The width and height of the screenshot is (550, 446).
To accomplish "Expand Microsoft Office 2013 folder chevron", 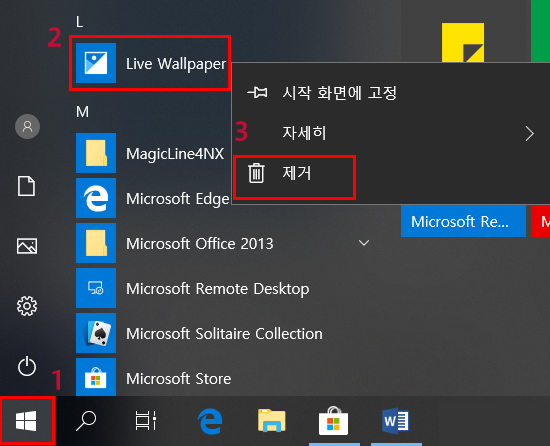I will (x=364, y=243).
